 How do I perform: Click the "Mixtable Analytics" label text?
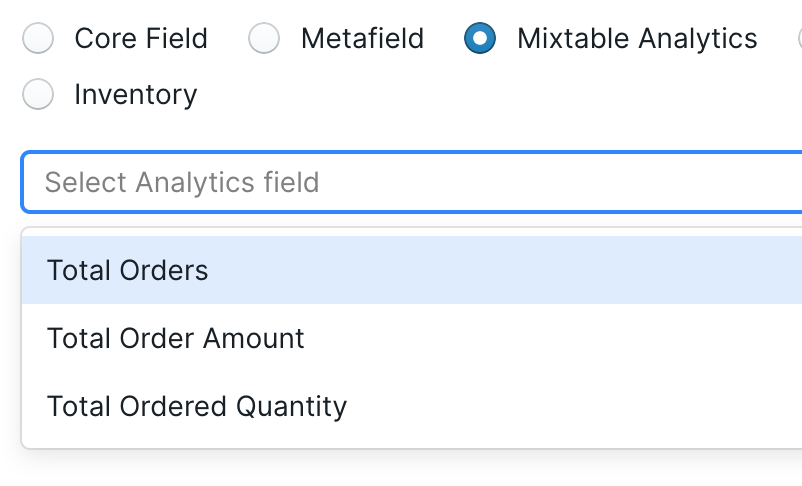tap(637, 39)
